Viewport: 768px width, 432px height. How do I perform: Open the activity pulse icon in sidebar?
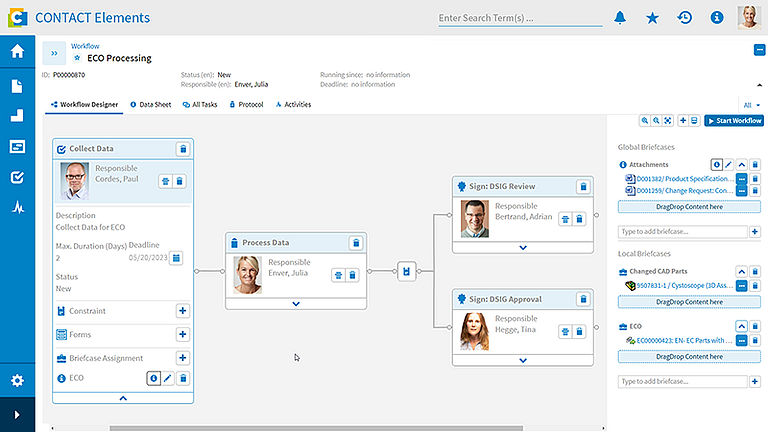tap(18, 208)
